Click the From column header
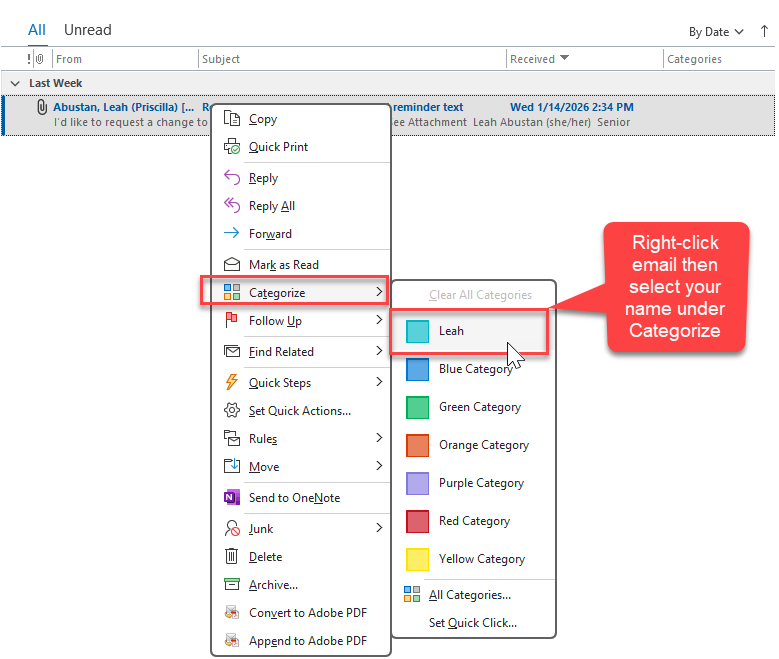Screen dimensions: 779x659 125,59
